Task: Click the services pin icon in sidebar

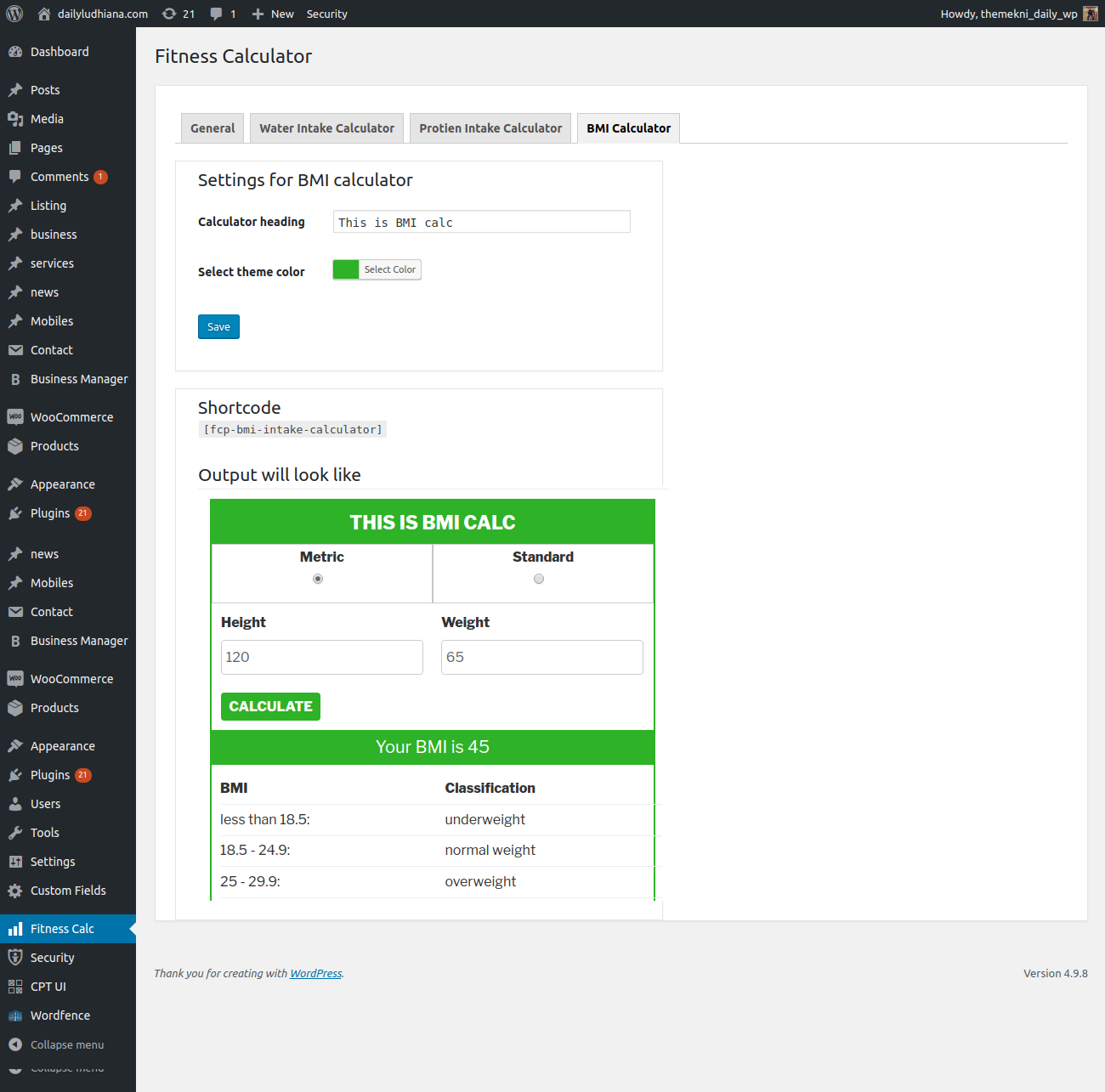Action: tap(15, 263)
